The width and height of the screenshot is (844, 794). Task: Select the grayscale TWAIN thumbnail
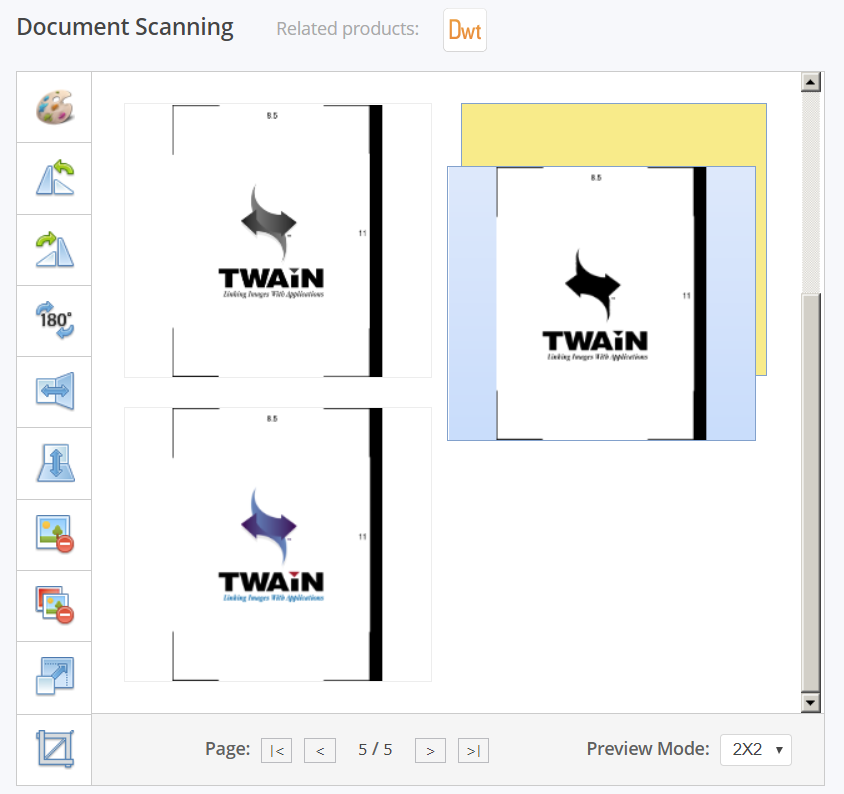coord(277,240)
